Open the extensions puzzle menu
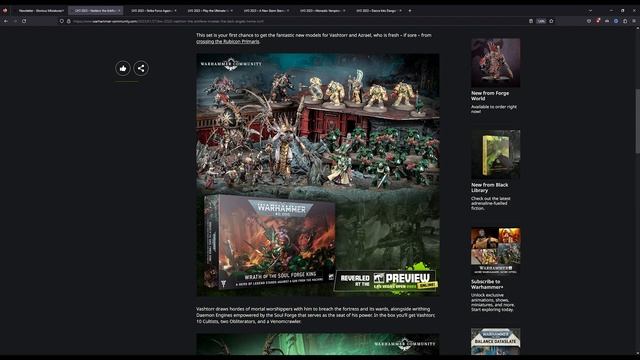Image resolution: width=640 pixels, height=360 pixels. [625, 21]
